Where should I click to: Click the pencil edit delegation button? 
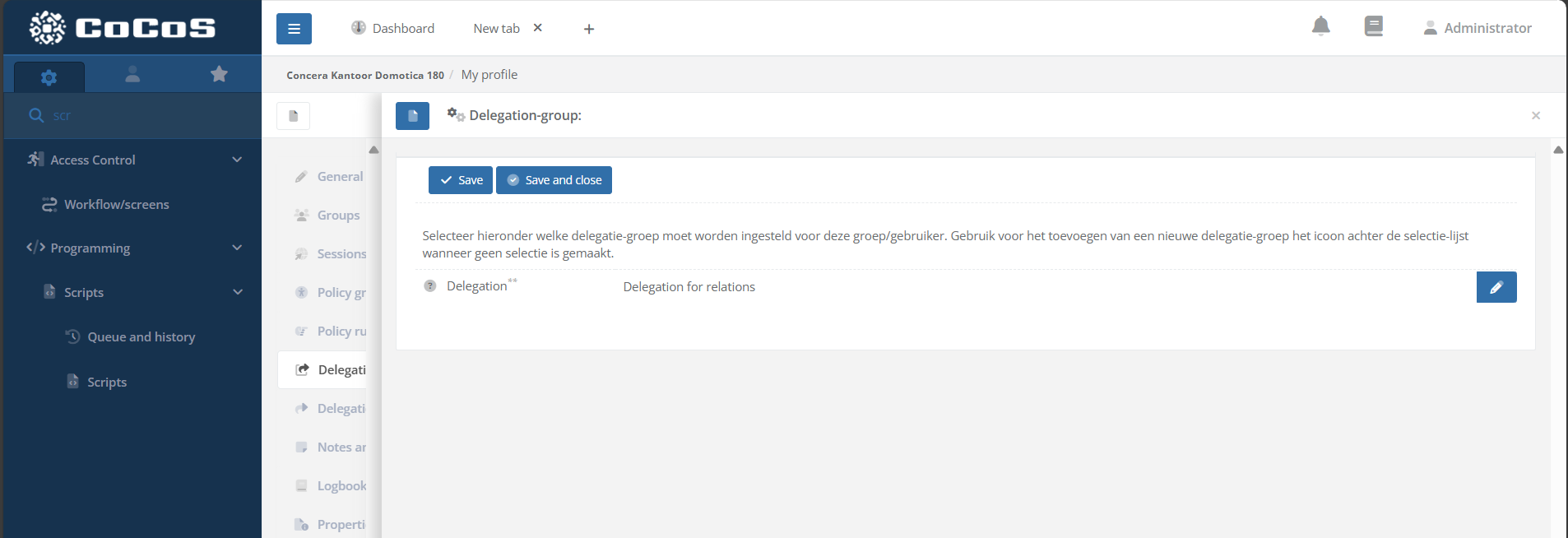[1496, 287]
